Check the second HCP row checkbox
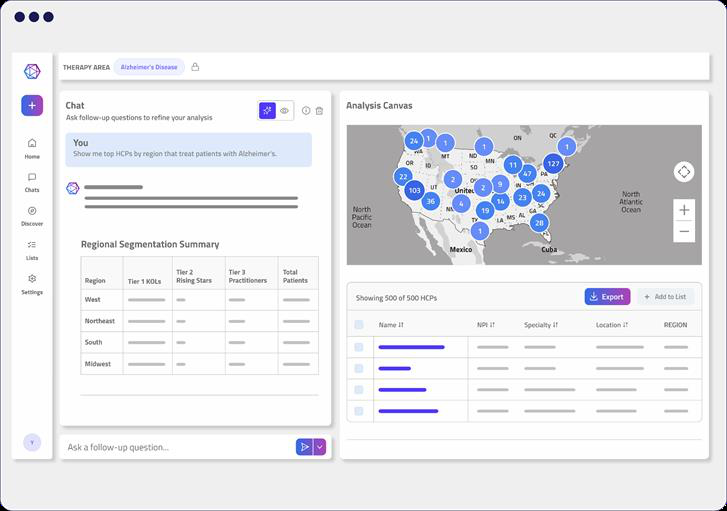This screenshot has height=511, width=727. pos(359,368)
